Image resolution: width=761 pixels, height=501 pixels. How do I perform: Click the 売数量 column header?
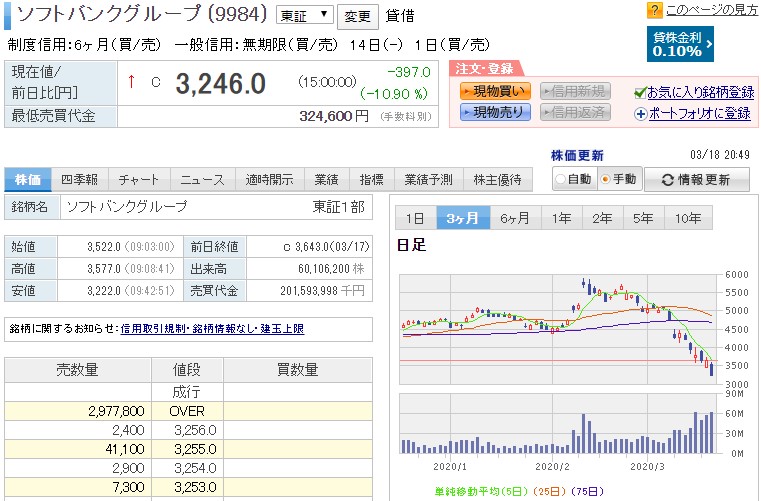click(78, 370)
